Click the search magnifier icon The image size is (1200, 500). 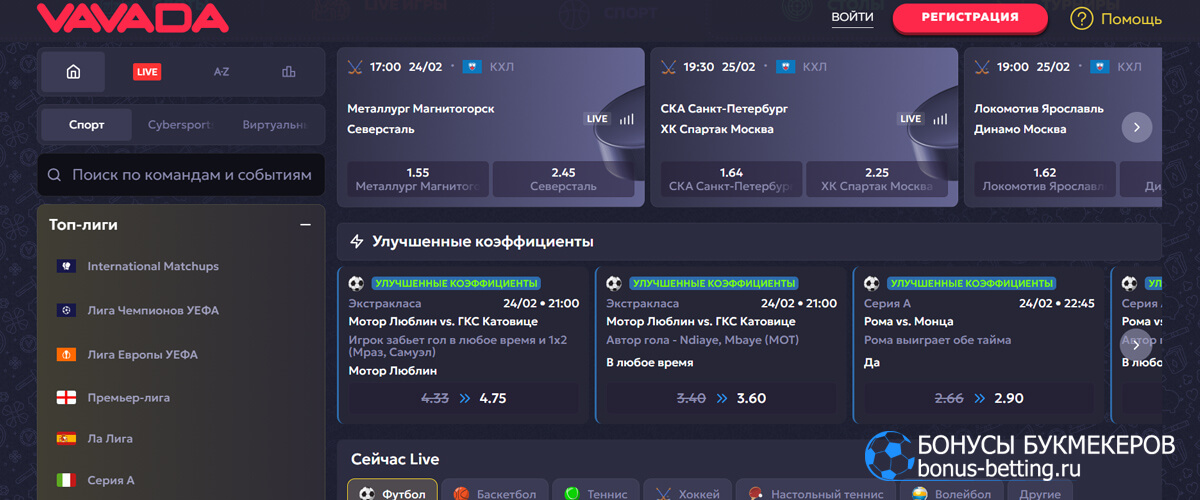54,174
